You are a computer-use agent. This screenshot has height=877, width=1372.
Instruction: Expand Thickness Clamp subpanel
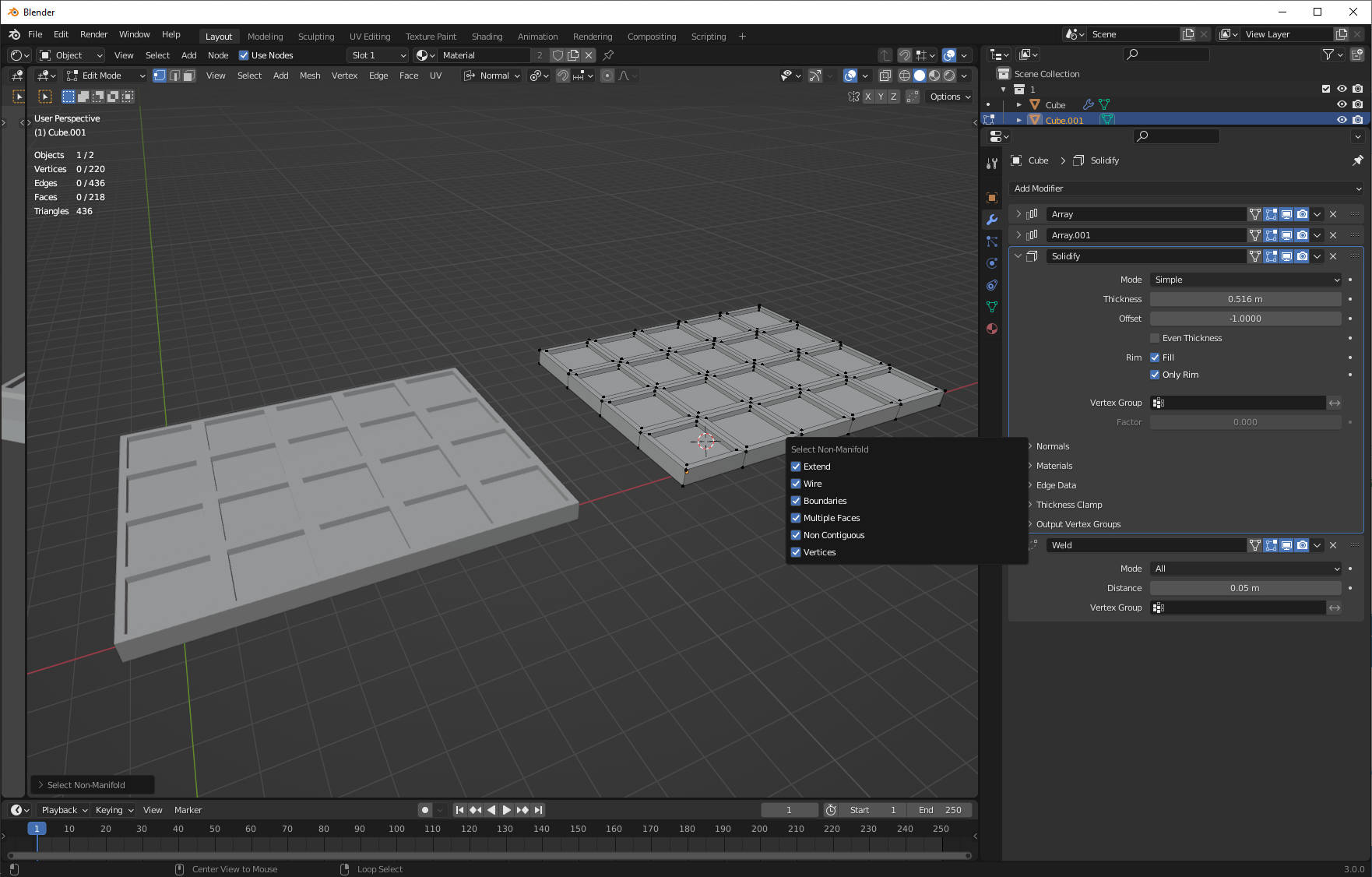(x=1068, y=505)
